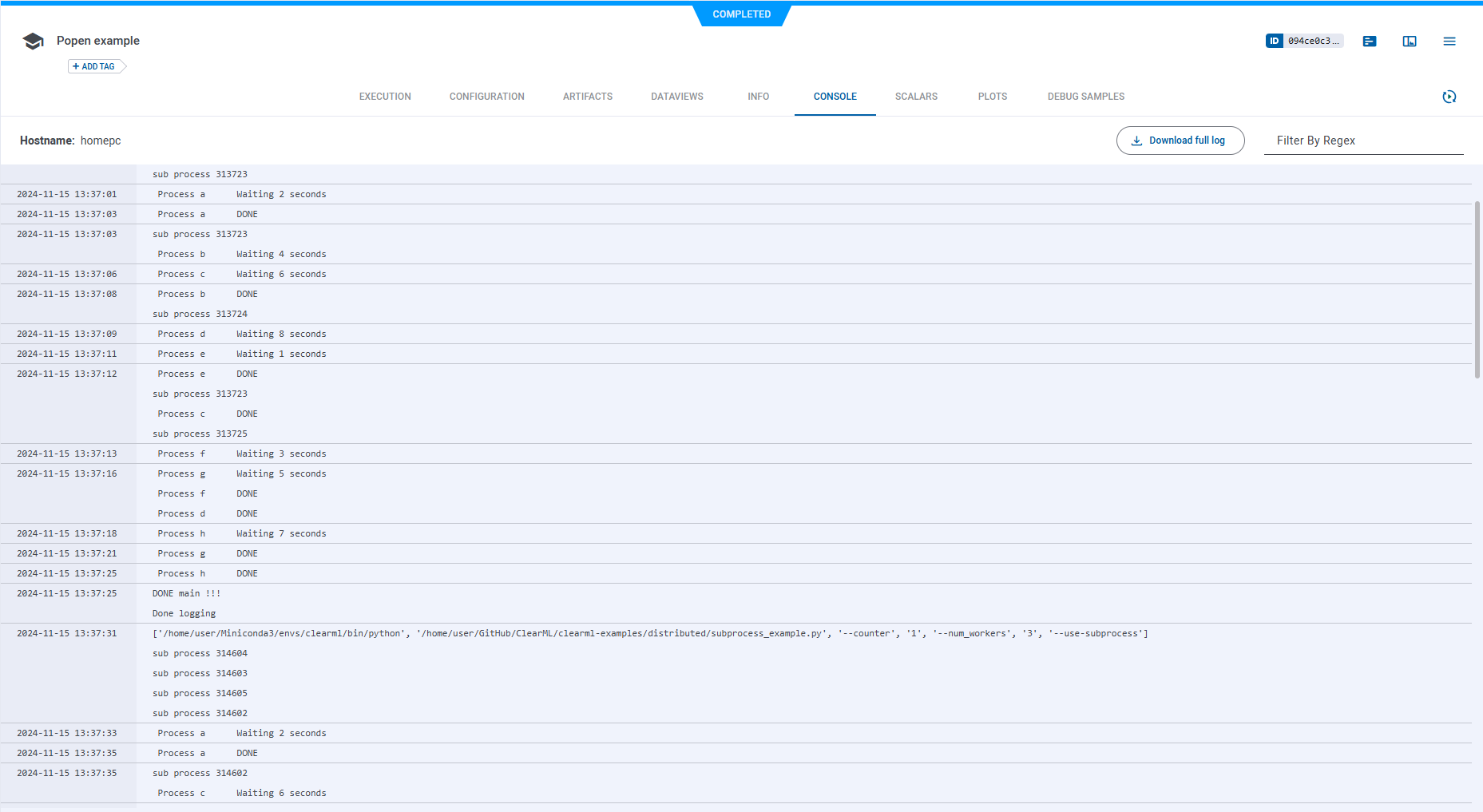Go to the ARTIFACTS tab
The height and width of the screenshot is (812, 1483).
pyautogui.click(x=587, y=97)
